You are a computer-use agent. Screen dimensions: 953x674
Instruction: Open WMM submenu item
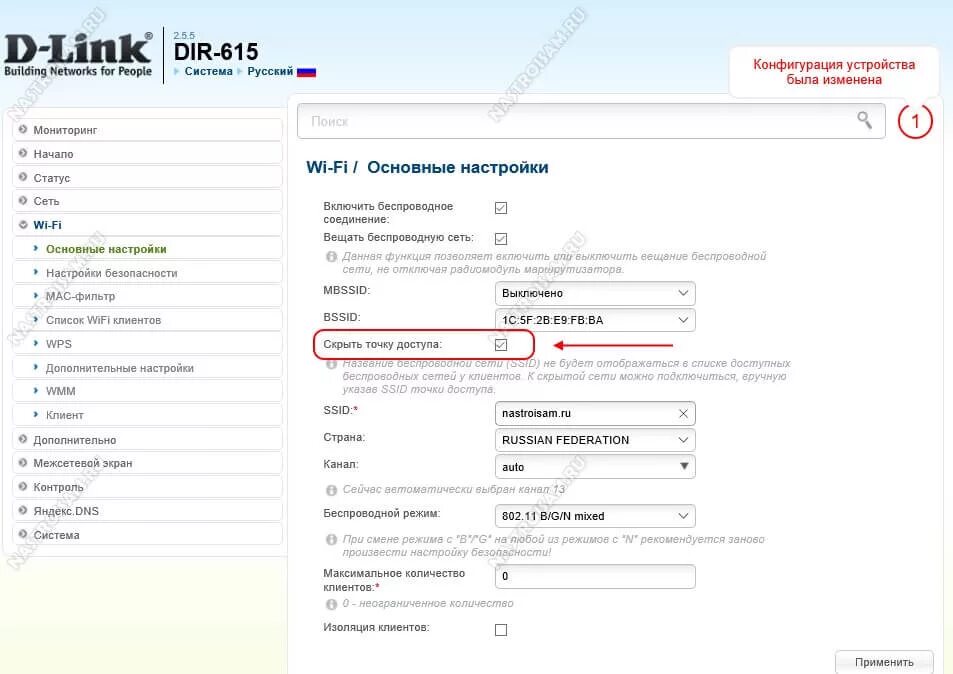[147, 391]
